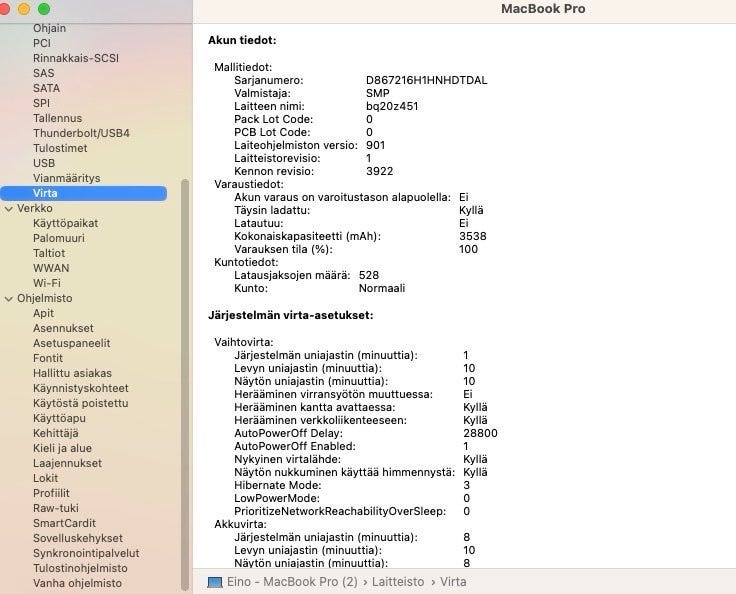Select SPI in sidebar
This screenshot has height=594, width=736.
(x=41, y=103)
